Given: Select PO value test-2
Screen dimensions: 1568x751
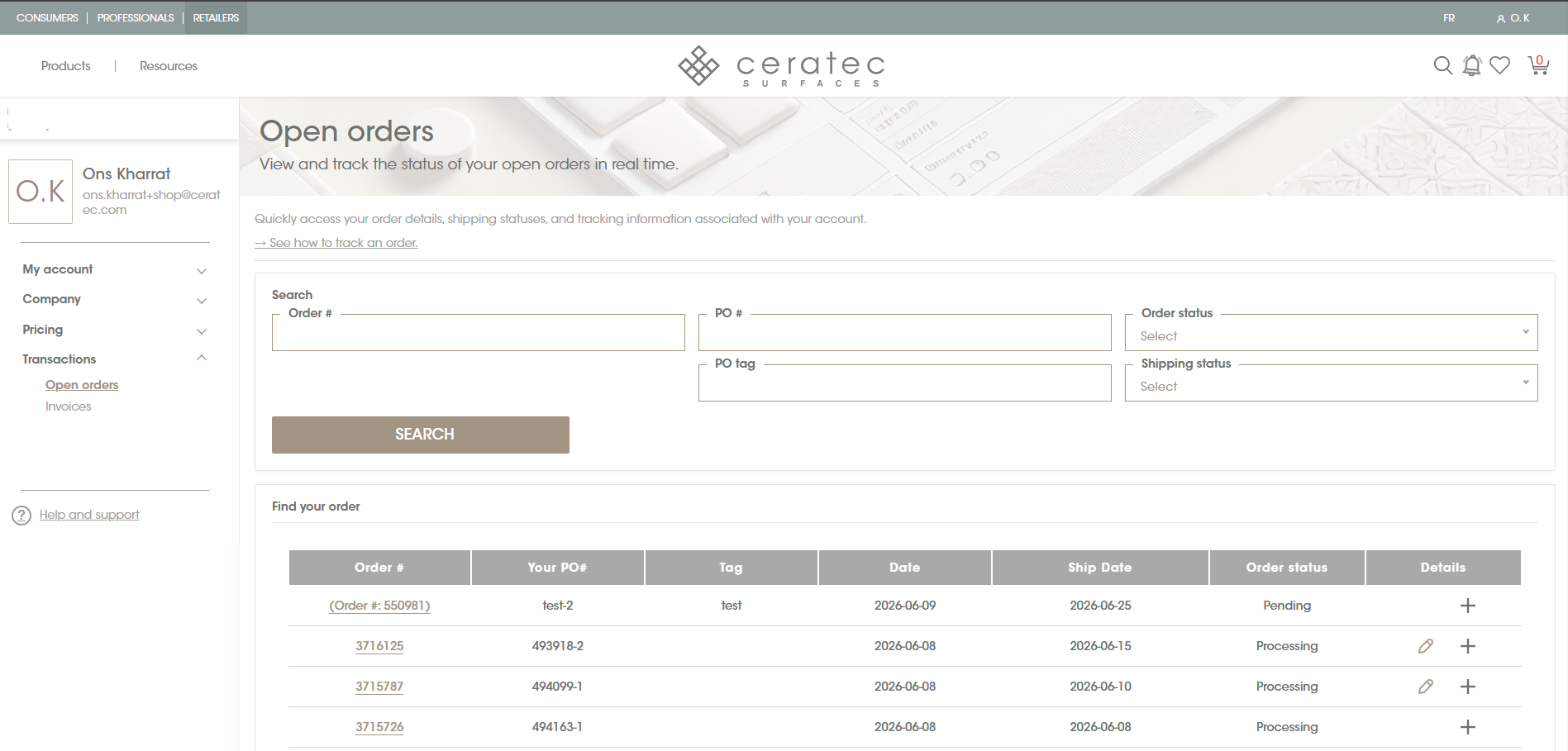Looking at the screenshot, I should tap(558, 606).
